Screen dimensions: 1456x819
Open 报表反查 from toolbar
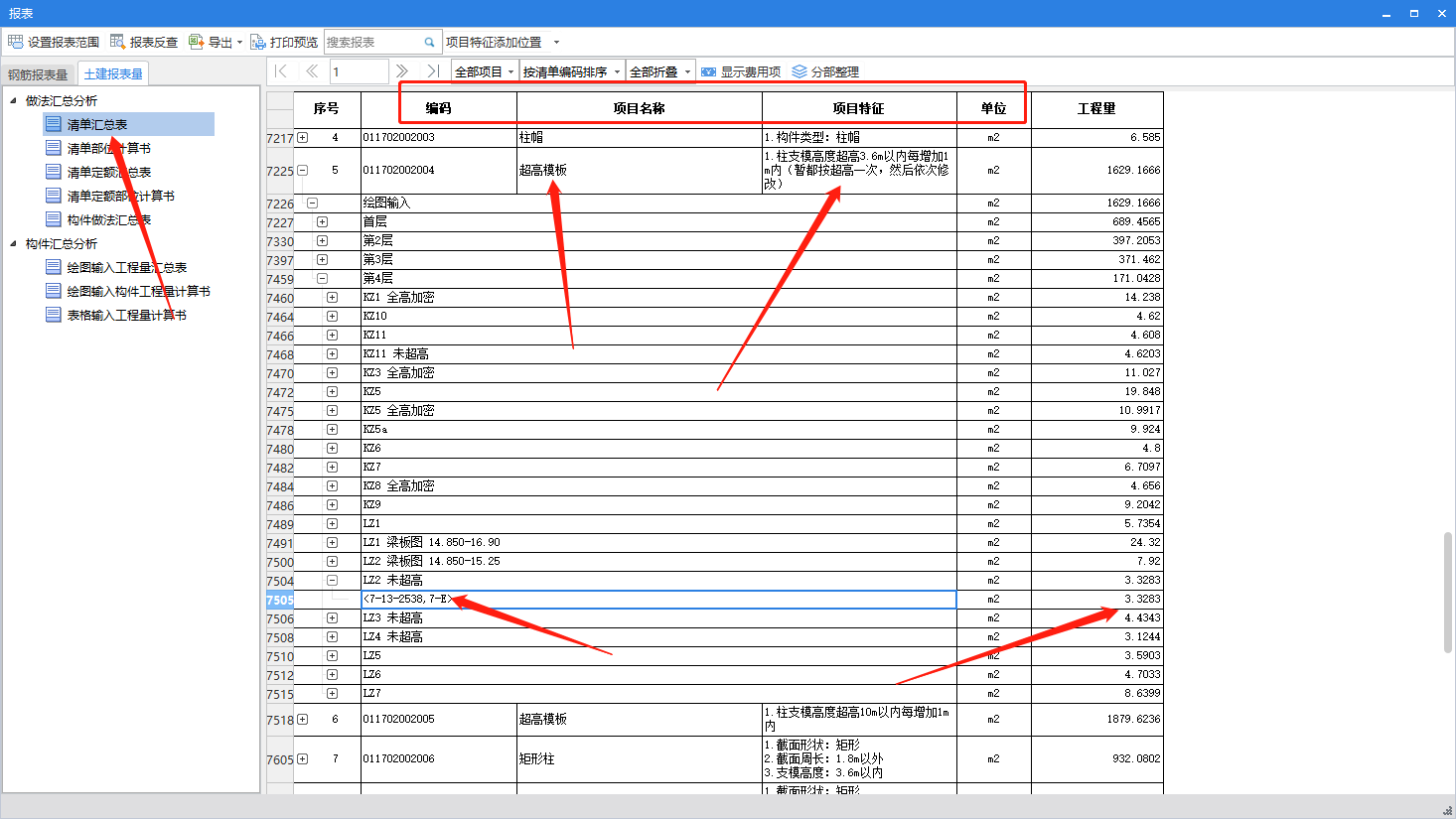click(144, 42)
